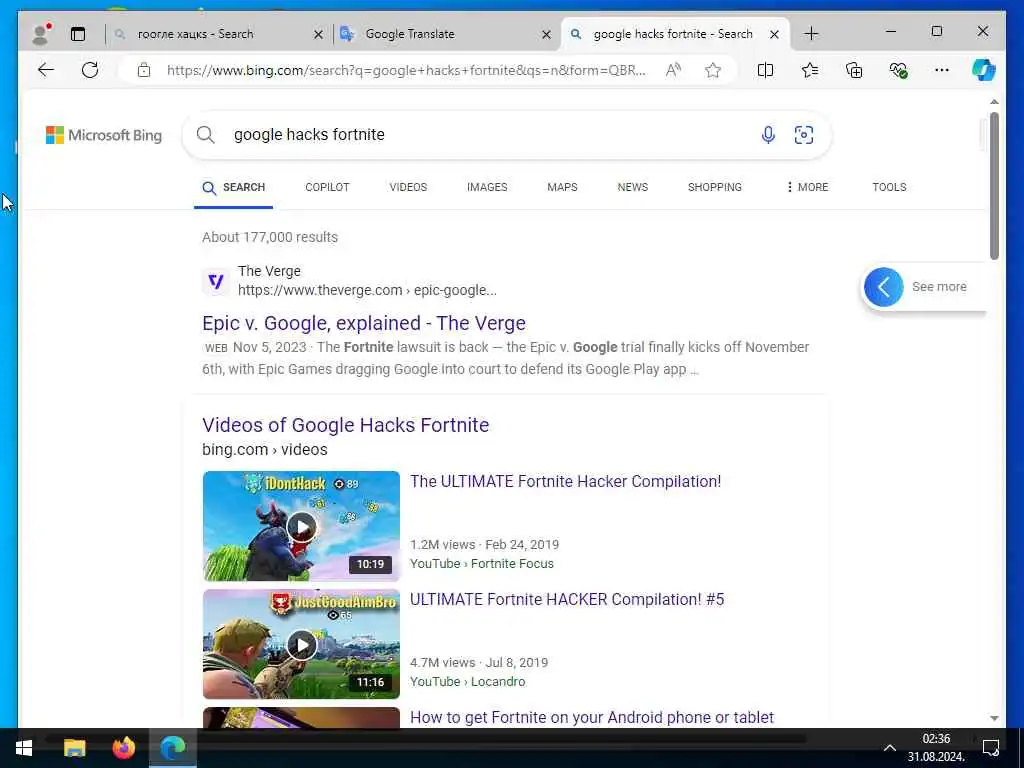Open 'The ULTIMATE Fortnite Hacker Compilation!' link

pyautogui.click(x=566, y=481)
